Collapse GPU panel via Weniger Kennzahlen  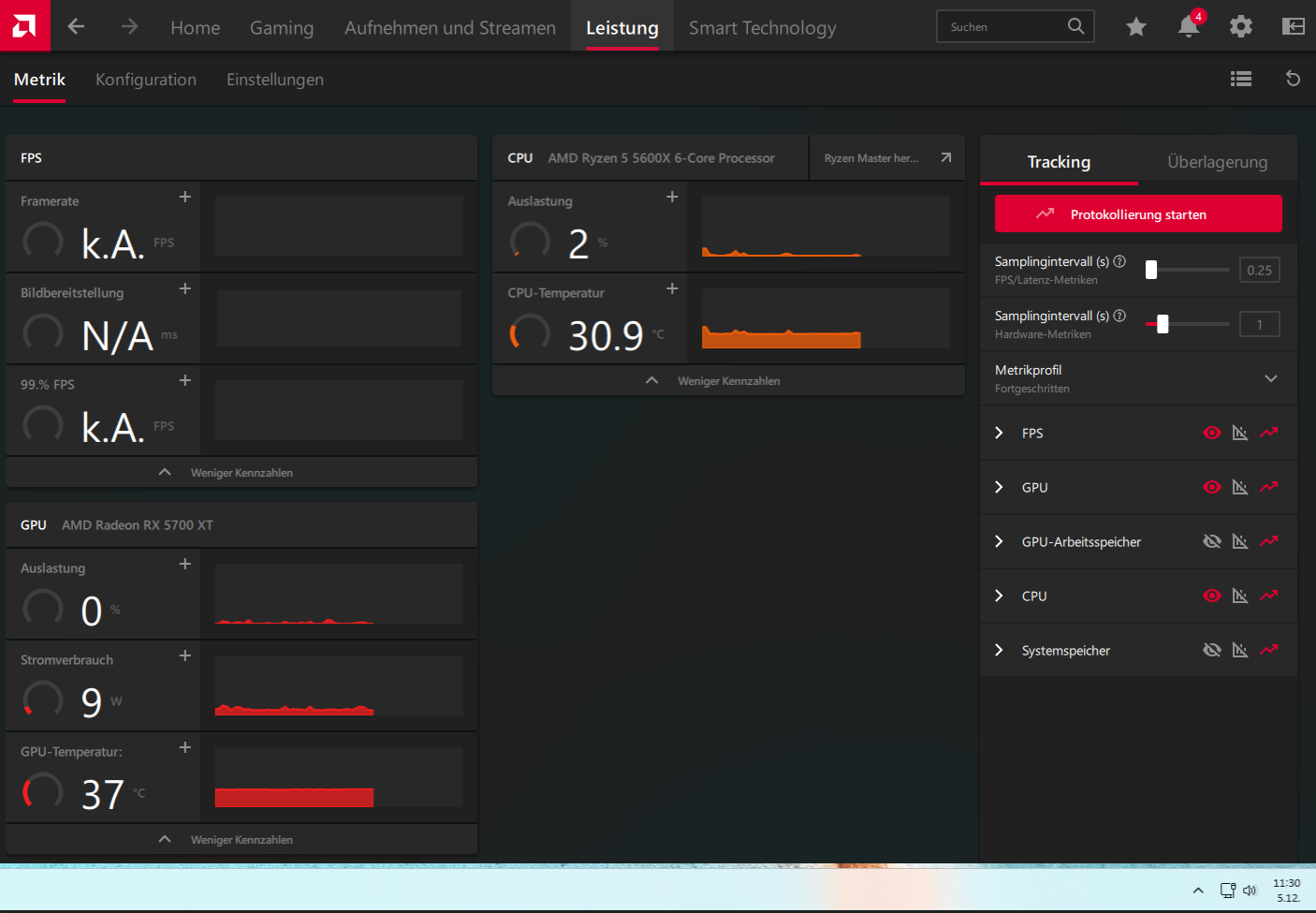click(x=241, y=839)
